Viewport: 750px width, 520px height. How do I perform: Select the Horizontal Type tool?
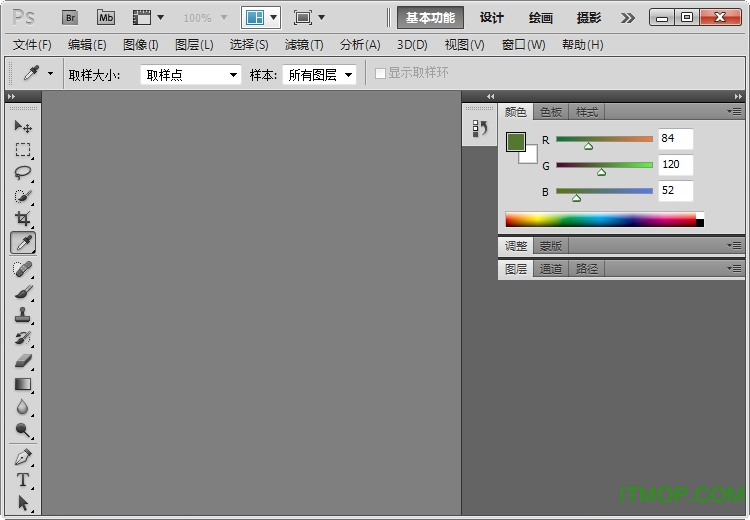pyautogui.click(x=23, y=480)
